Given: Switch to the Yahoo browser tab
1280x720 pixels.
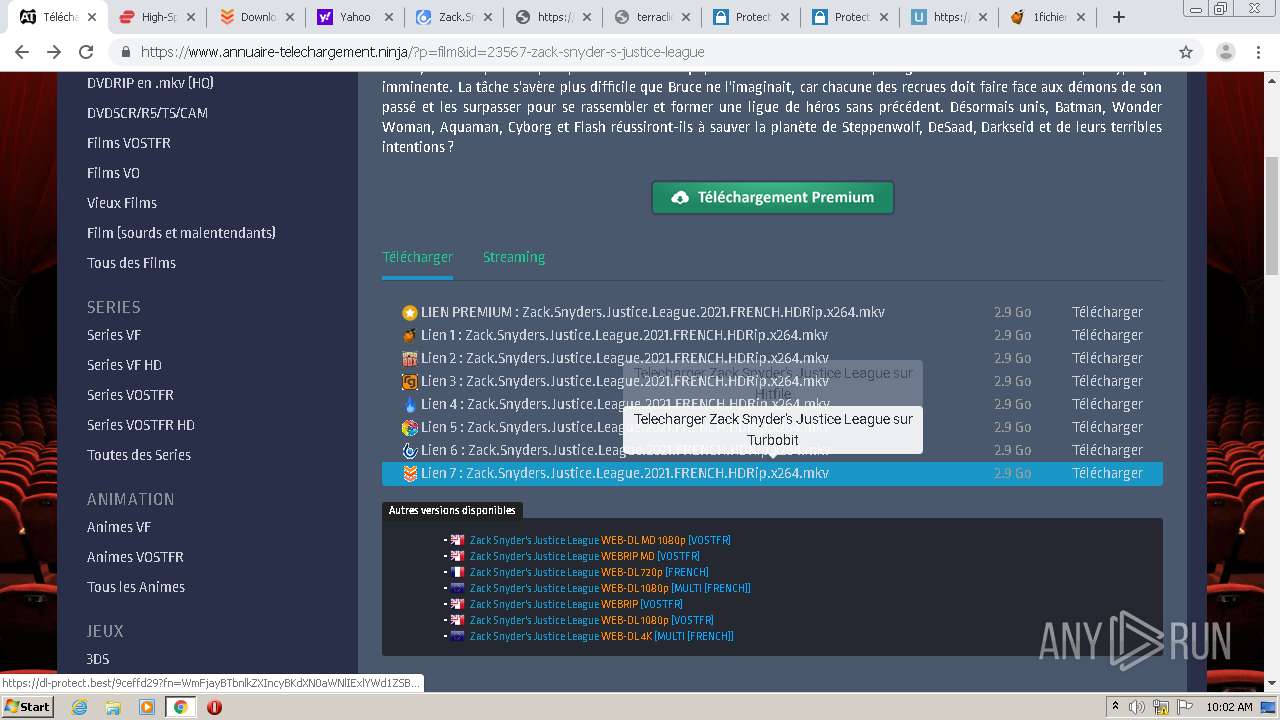Looking at the screenshot, I should (355, 17).
